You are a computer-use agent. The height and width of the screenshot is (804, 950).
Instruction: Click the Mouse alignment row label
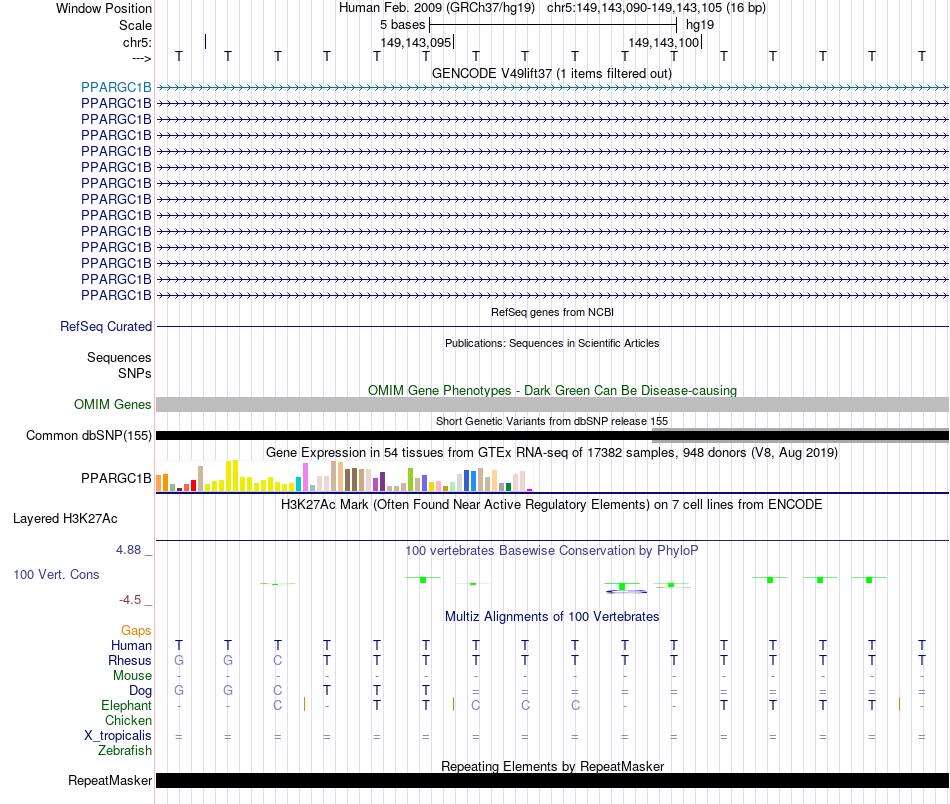[132, 676]
